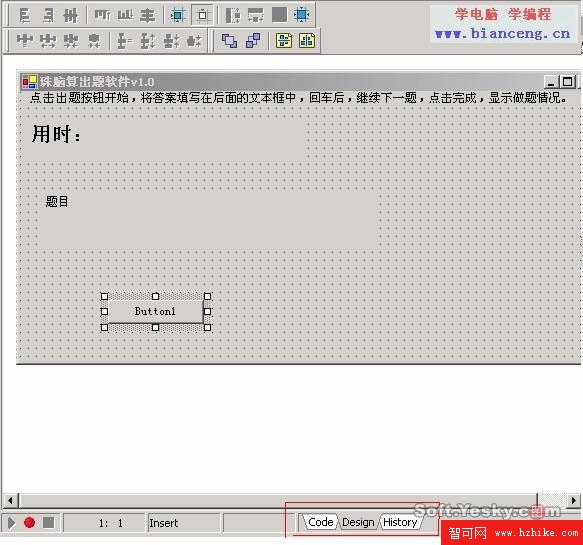The height and width of the screenshot is (545, 583).
Task: Switch to the History tab
Action: tap(400, 522)
